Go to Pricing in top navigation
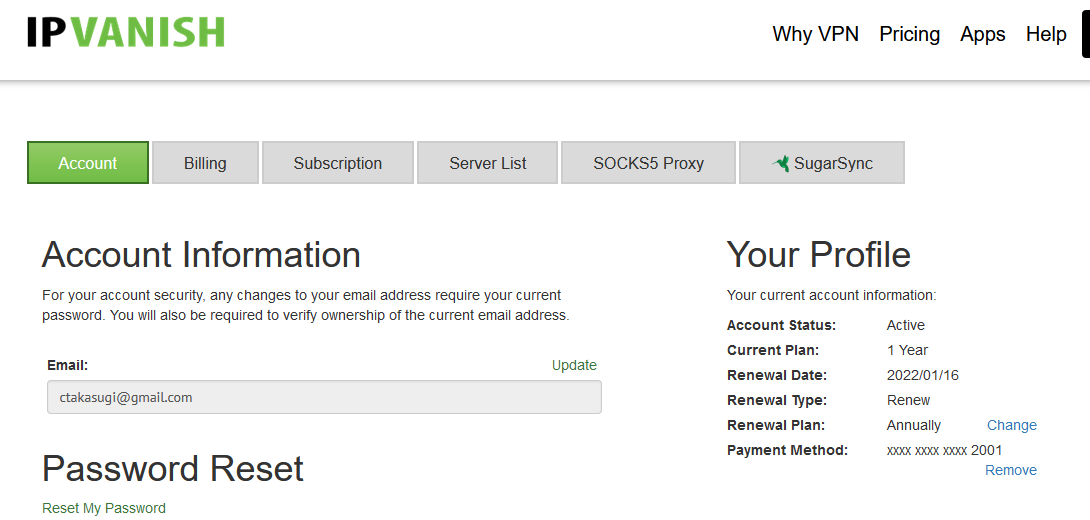1090x520 pixels. (x=909, y=34)
